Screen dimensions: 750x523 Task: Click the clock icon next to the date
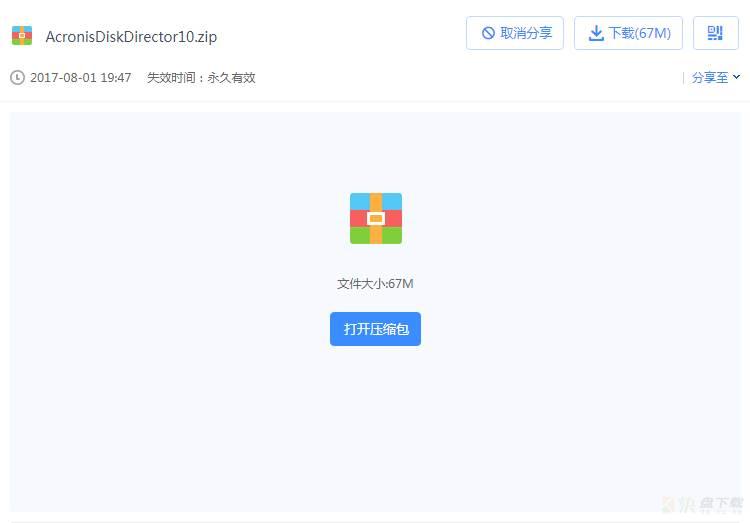17,77
